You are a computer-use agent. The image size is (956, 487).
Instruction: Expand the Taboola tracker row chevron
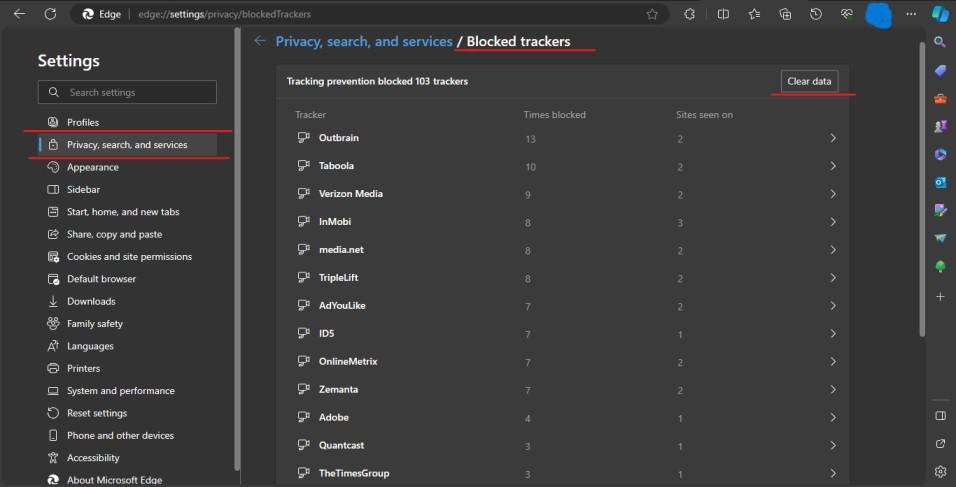(832, 166)
